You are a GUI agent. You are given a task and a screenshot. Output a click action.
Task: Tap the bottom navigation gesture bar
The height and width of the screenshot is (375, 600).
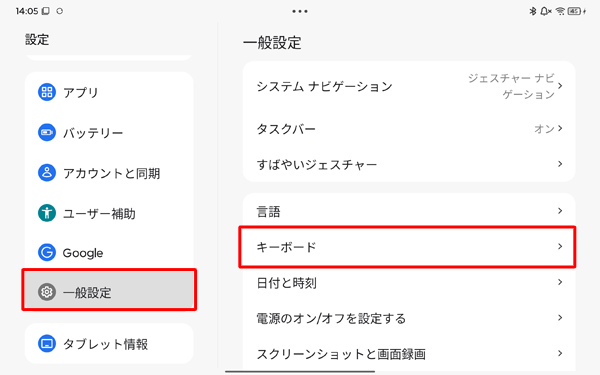pos(300,371)
